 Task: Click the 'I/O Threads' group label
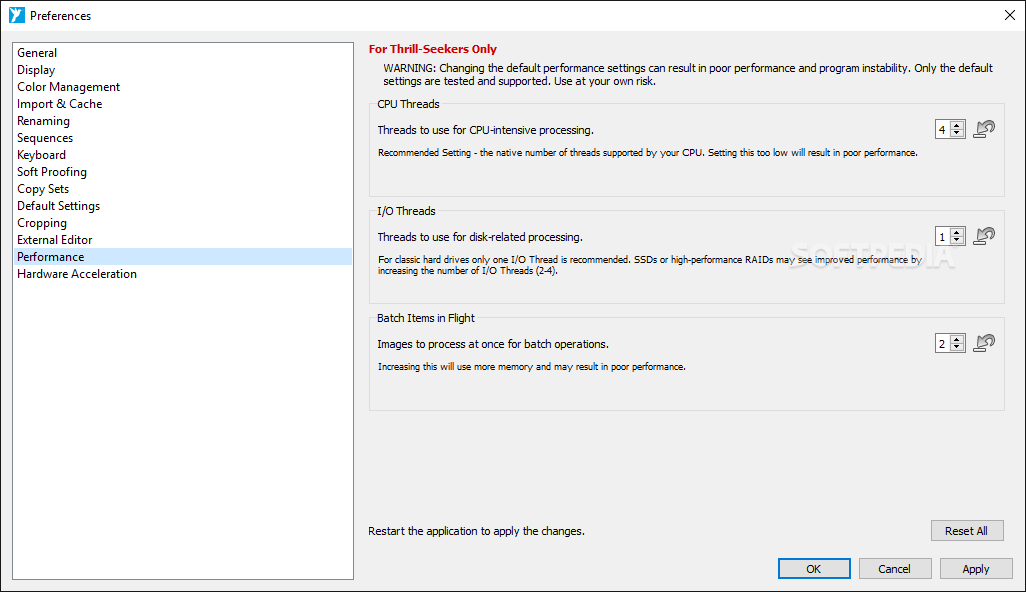coord(406,211)
